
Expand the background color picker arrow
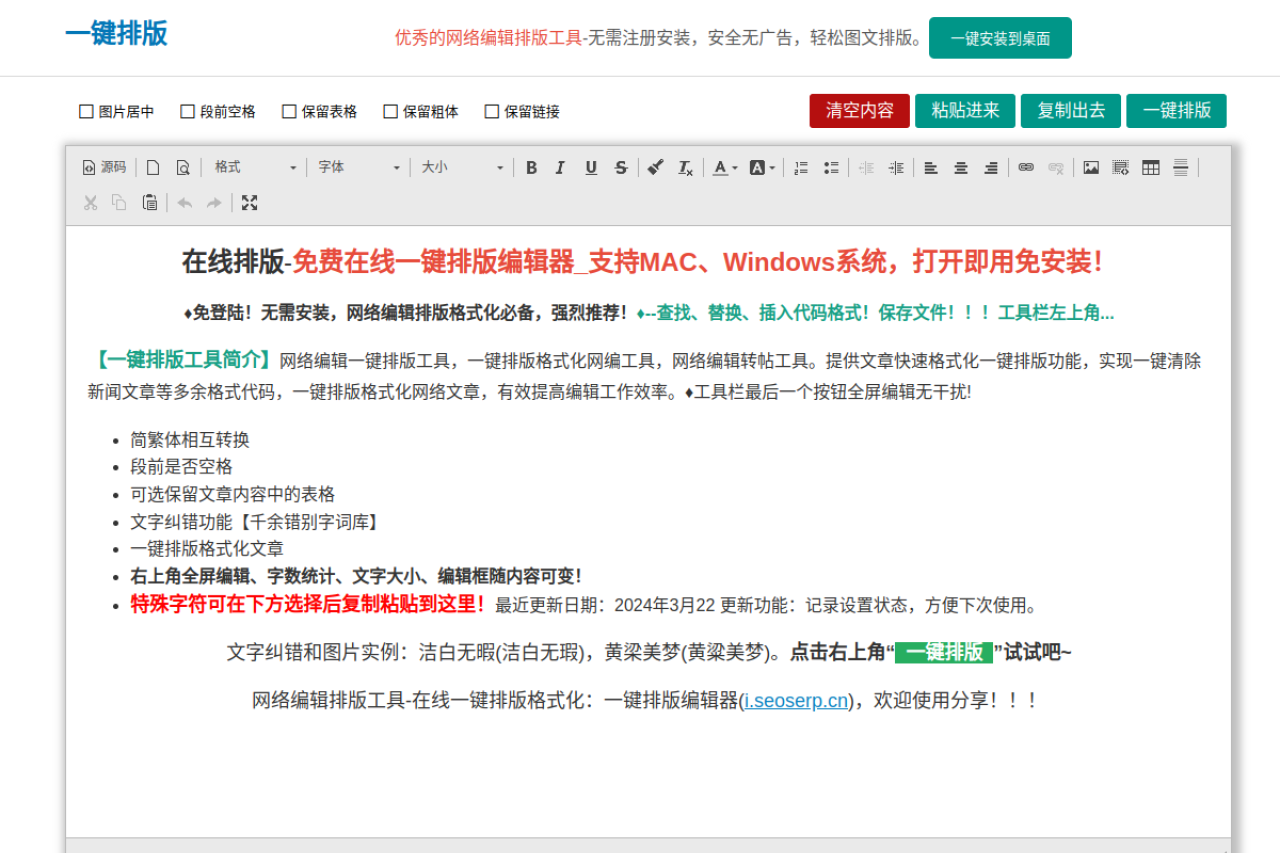pyautogui.click(x=772, y=168)
